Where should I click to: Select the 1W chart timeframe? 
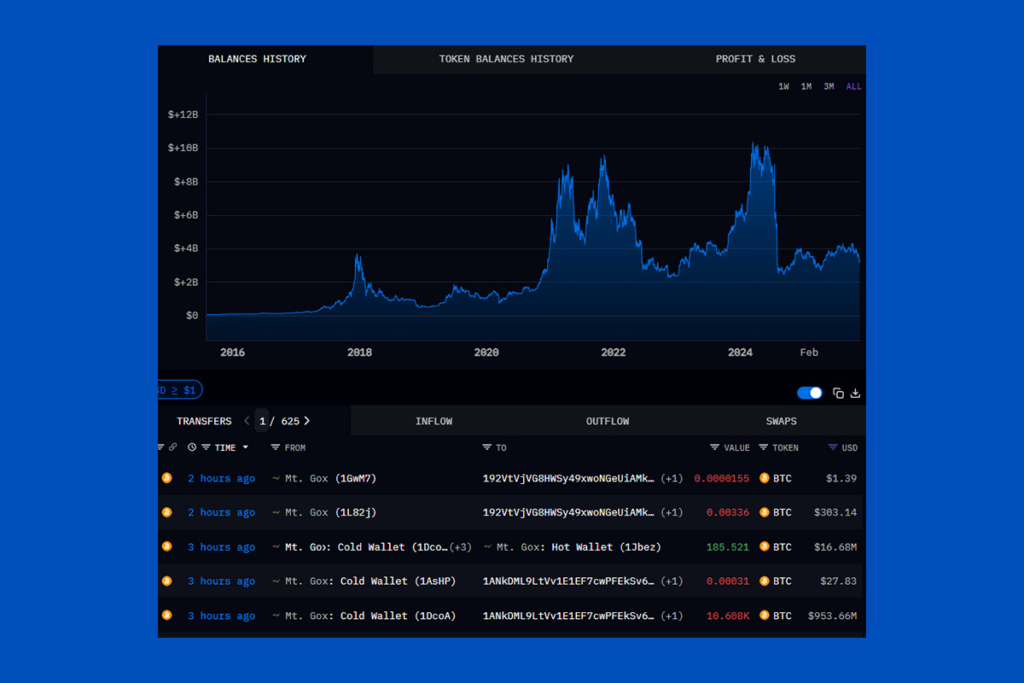click(783, 86)
